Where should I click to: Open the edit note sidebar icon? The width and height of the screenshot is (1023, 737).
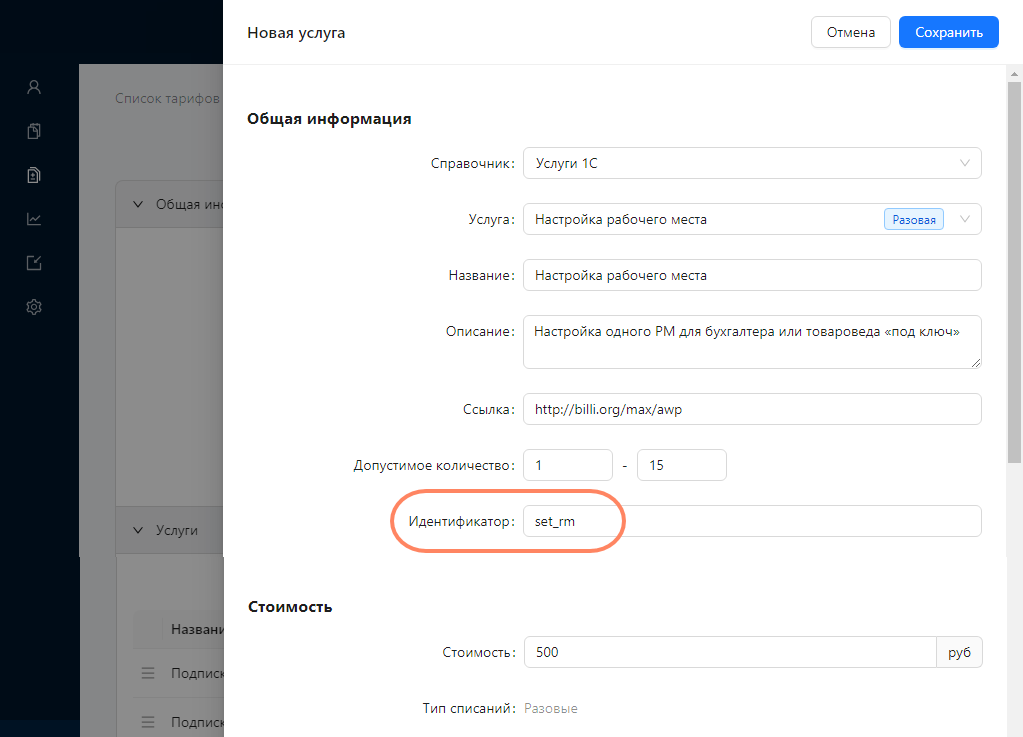[34, 263]
